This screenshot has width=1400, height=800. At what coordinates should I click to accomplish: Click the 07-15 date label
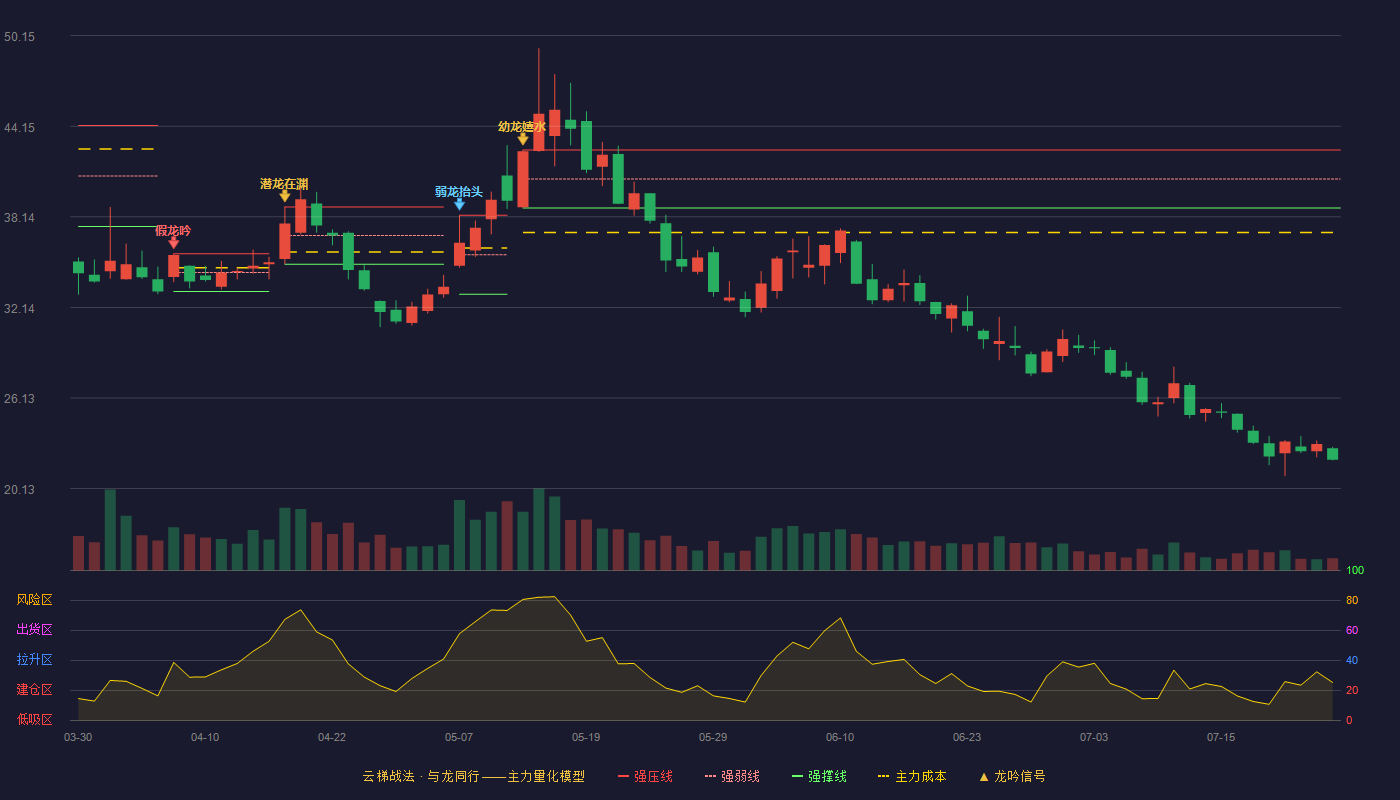coord(1221,737)
